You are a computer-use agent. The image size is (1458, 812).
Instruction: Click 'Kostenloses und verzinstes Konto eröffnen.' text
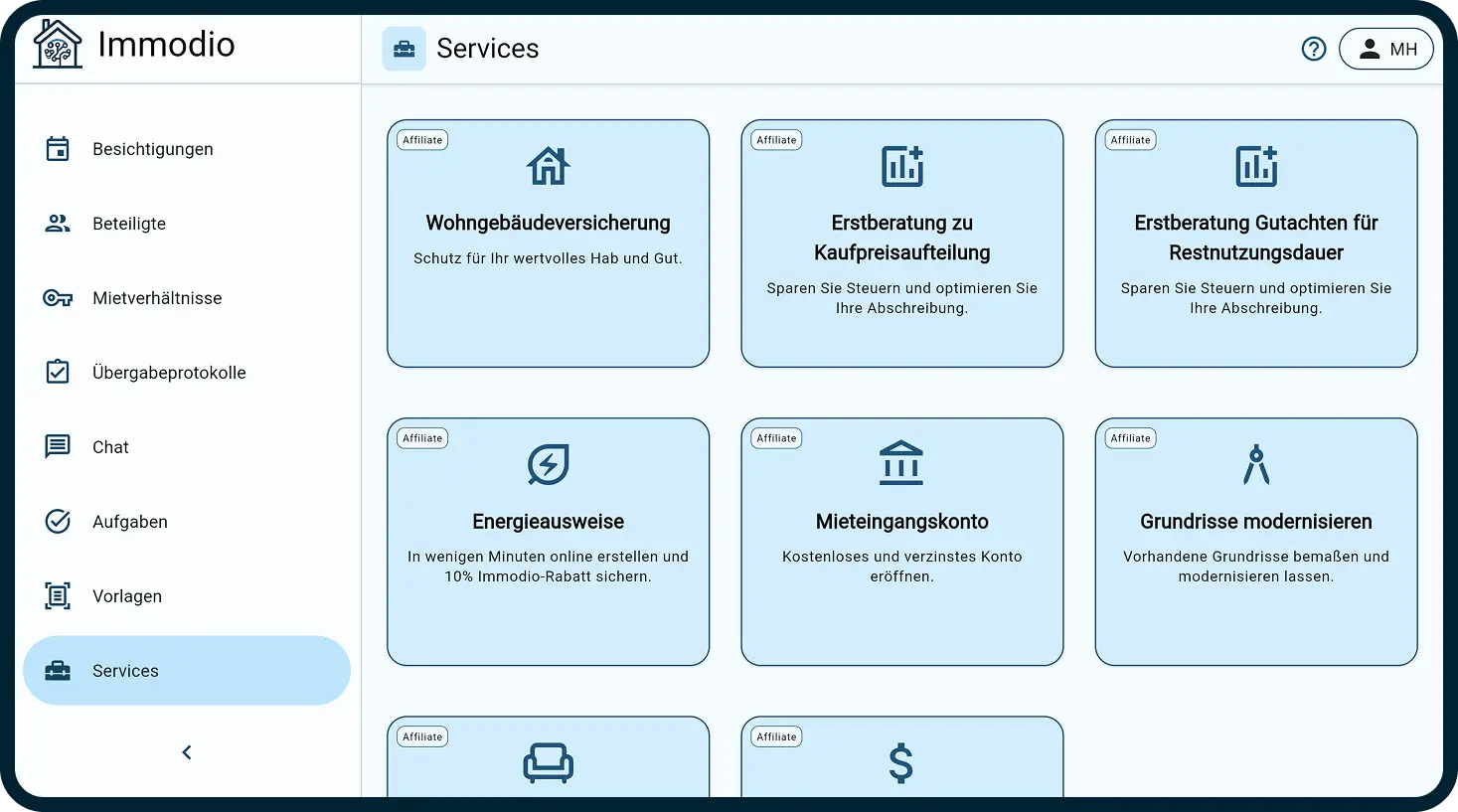click(902, 567)
